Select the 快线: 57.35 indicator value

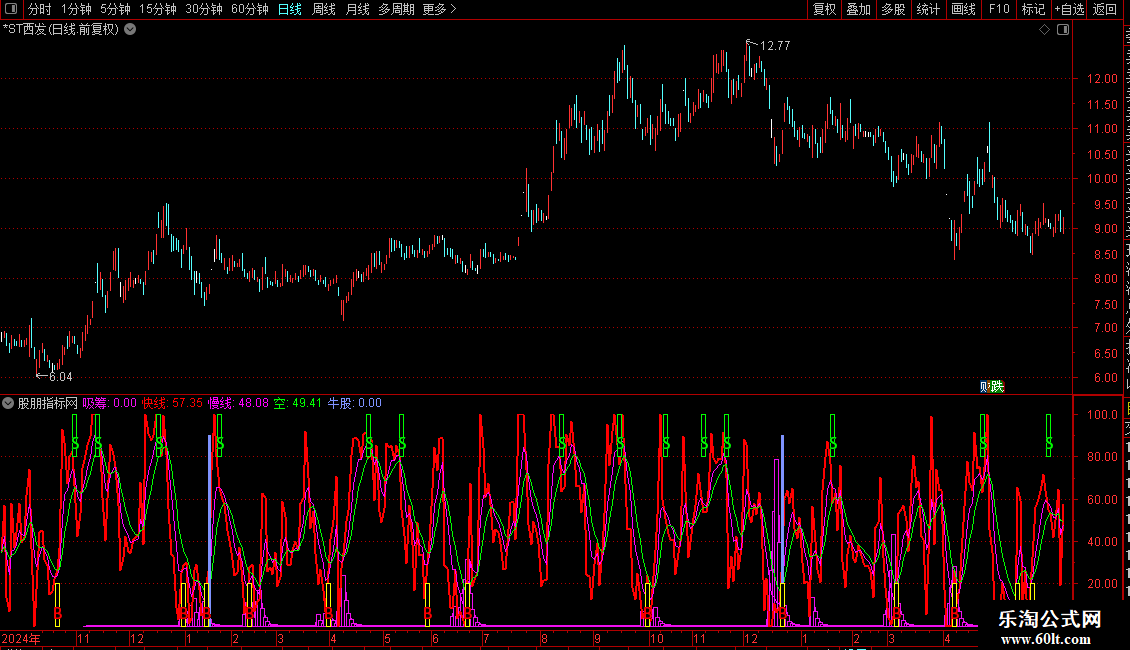(x=172, y=403)
